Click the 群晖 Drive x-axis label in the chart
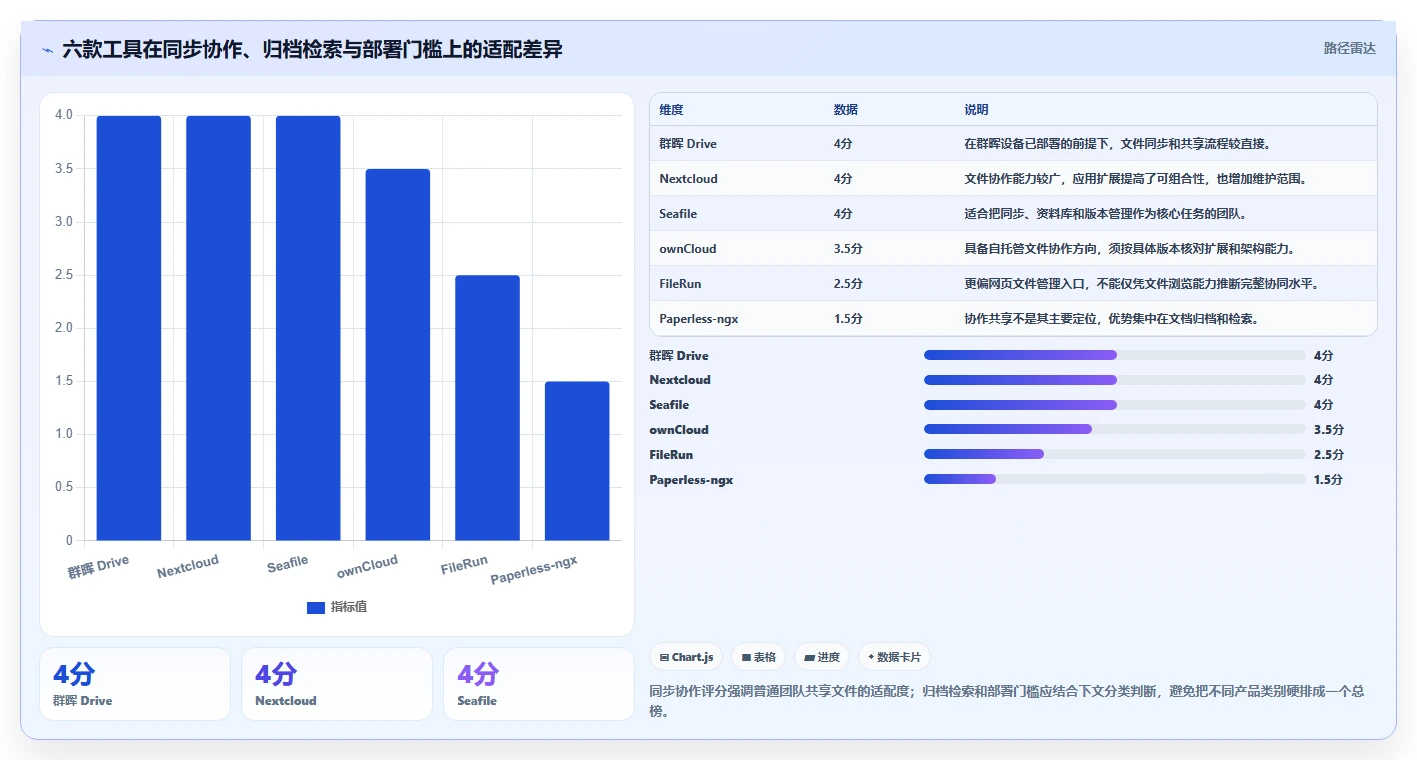The width and height of the screenshot is (1417, 760). point(99,567)
